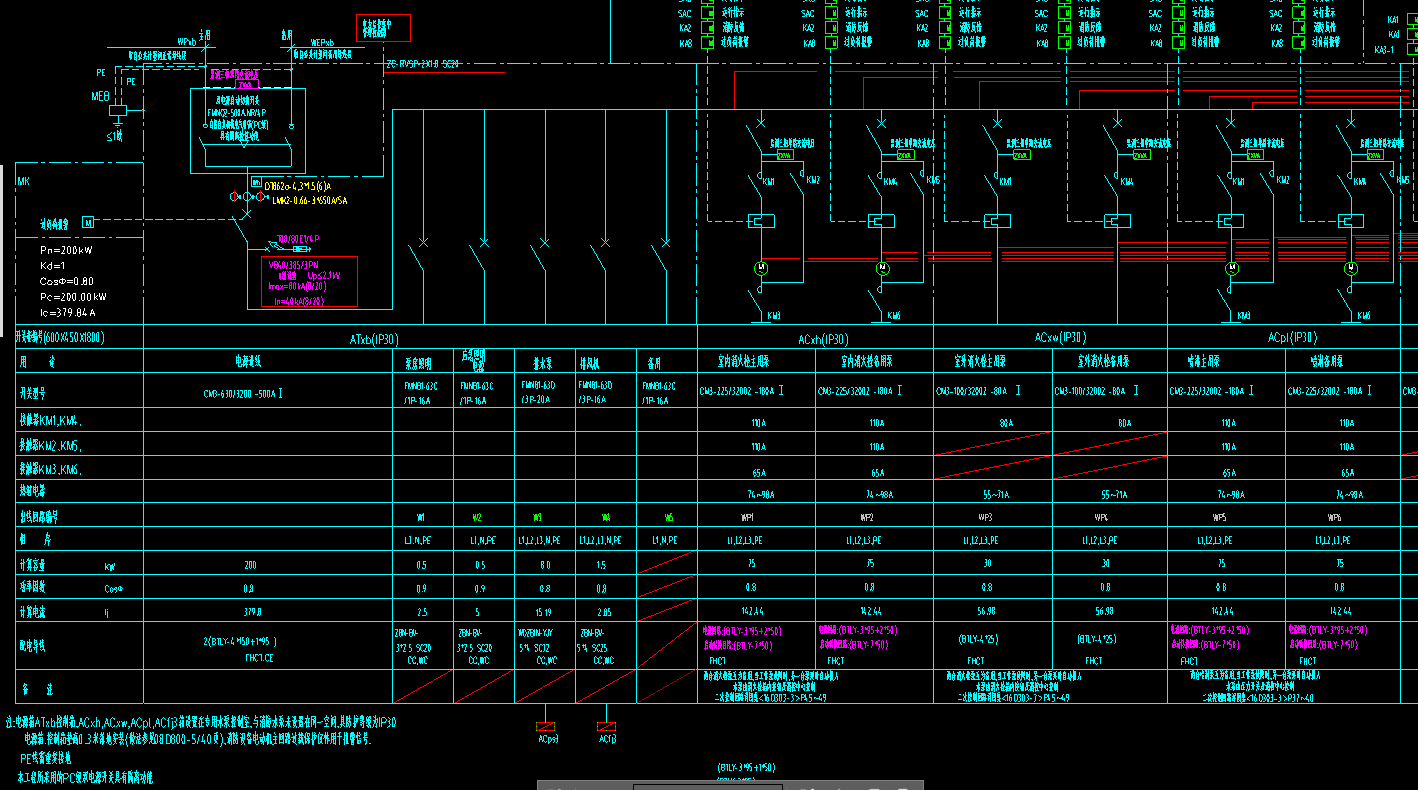Image resolution: width=1418 pixels, height=790 pixels.
Task: Select circuit number W4
Action: pos(606,518)
